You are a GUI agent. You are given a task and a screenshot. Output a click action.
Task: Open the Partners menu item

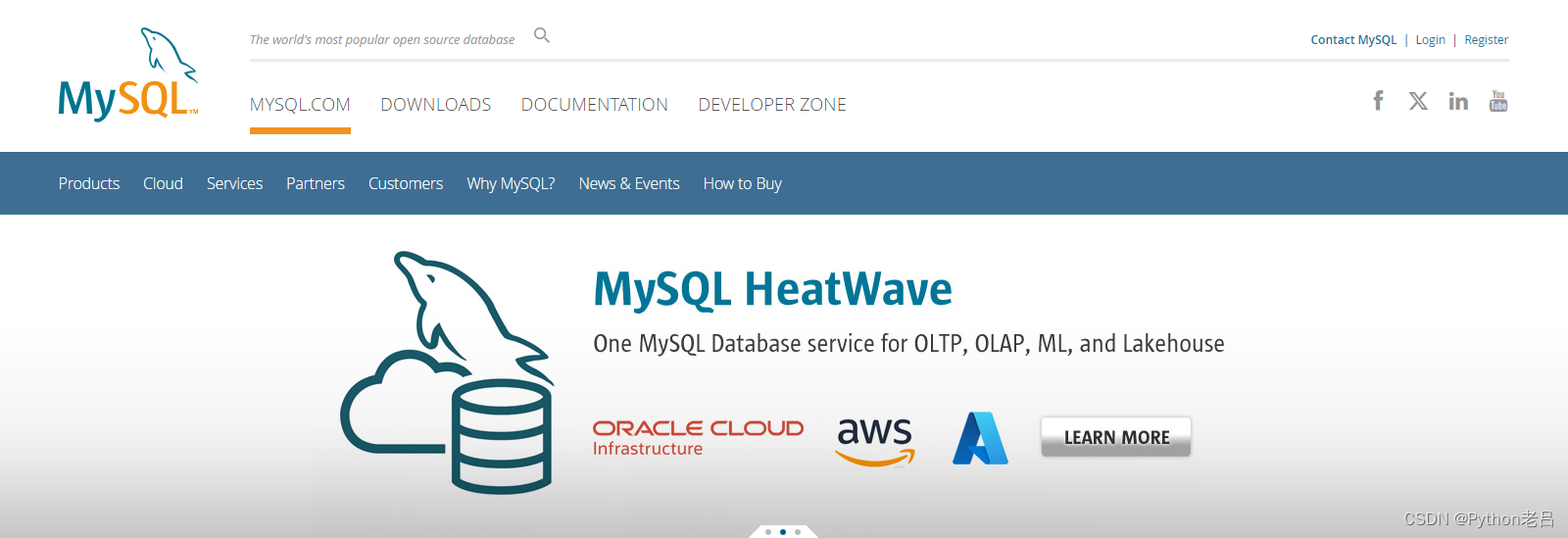click(316, 183)
